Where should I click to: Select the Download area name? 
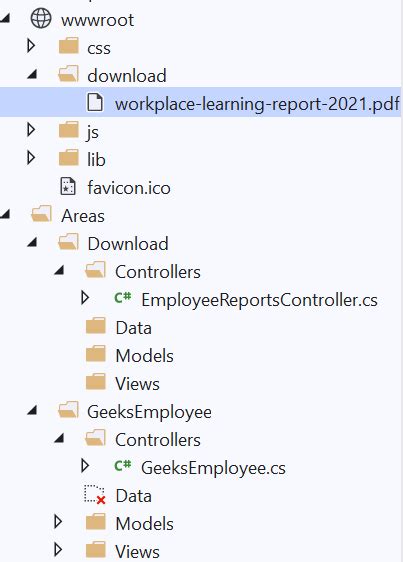[x=128, y=244]
